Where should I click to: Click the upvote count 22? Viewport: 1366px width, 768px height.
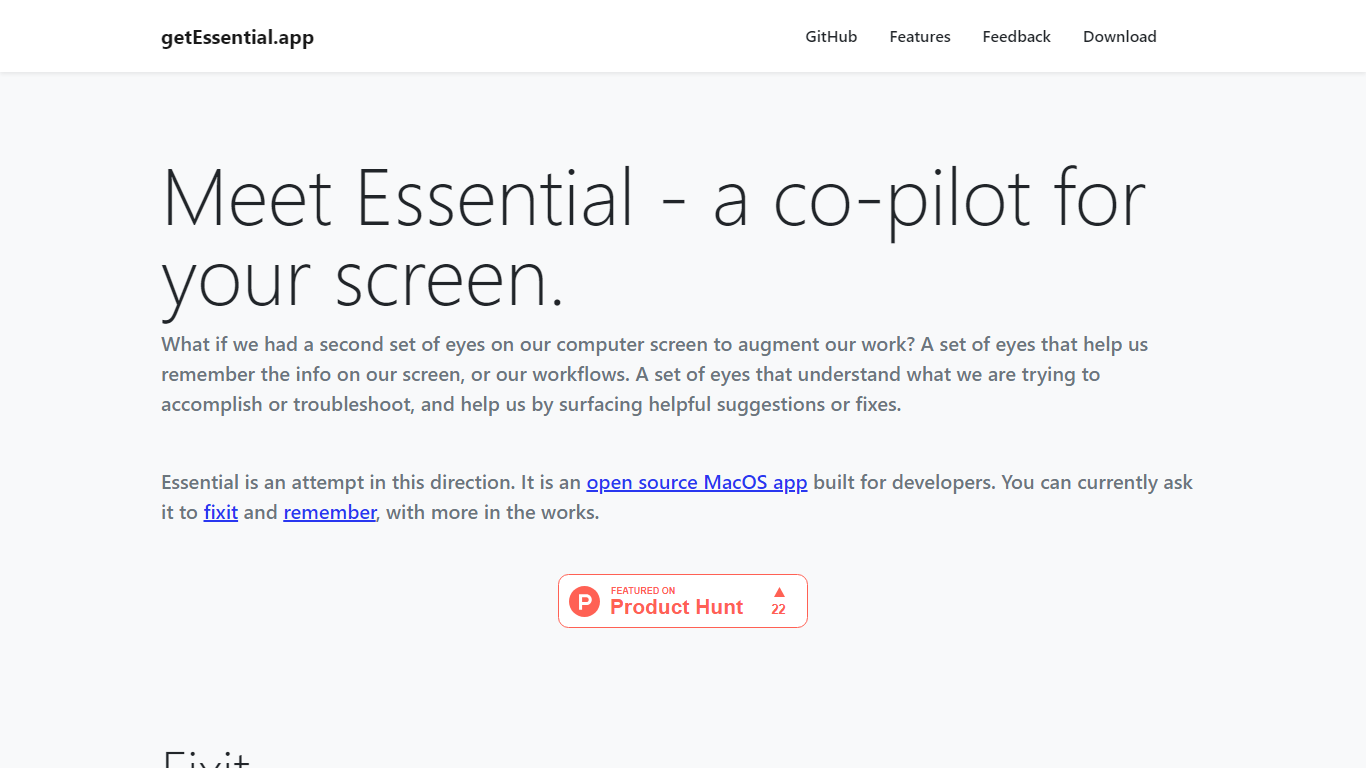[x=778, y=609]
